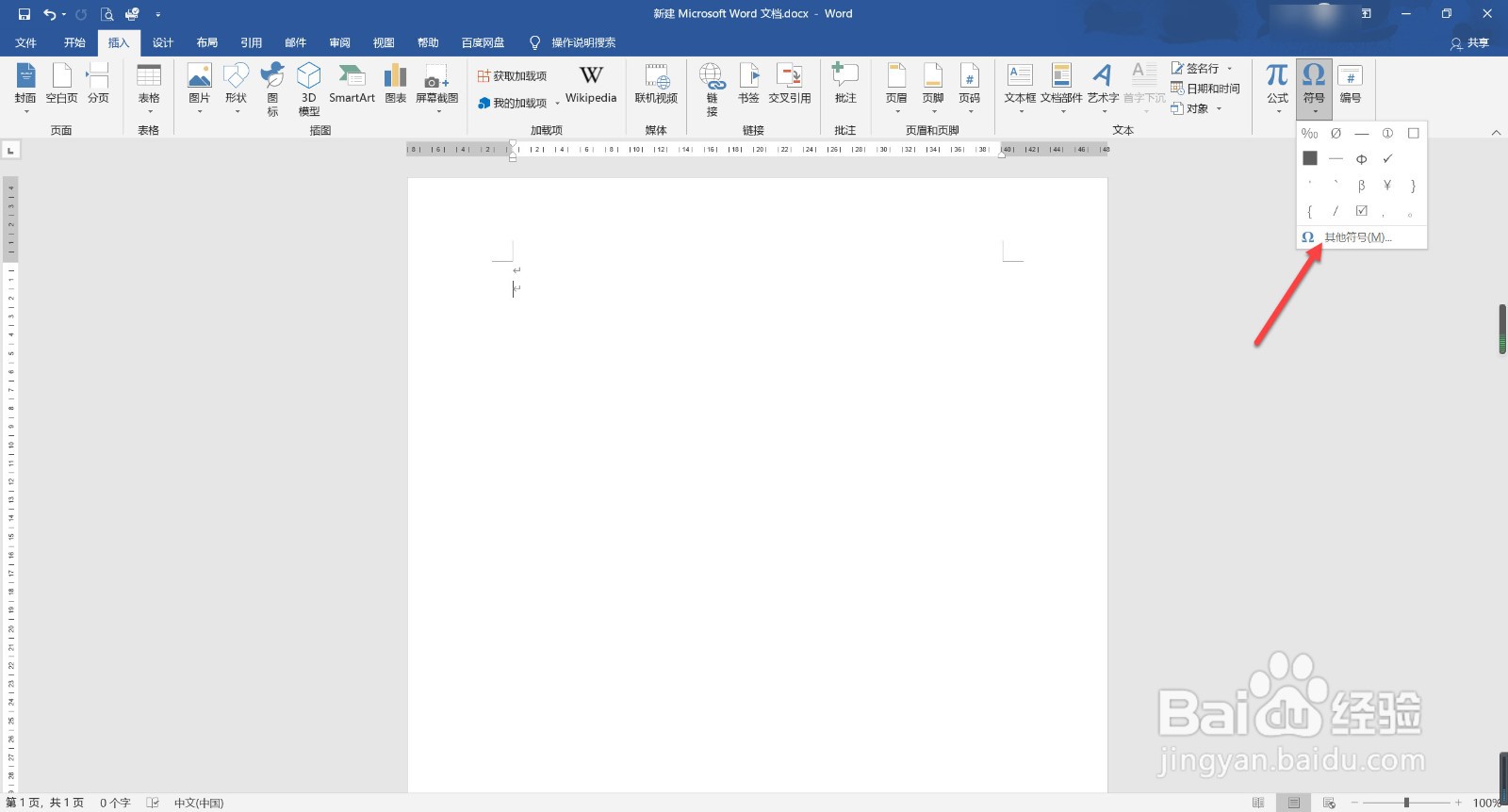Insert online video with 联机视频
Screen dimensions: 1508x812
tap(656, 83)
